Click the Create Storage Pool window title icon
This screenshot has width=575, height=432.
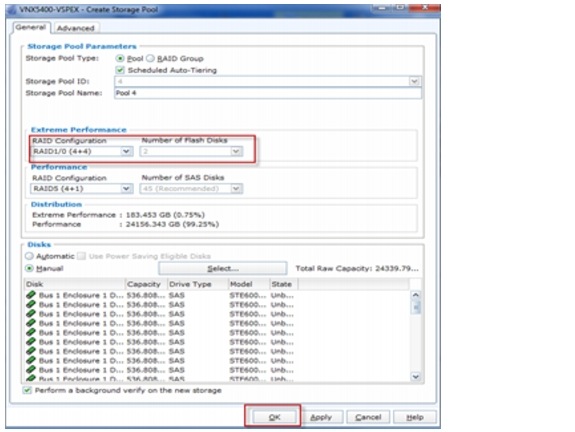point(12,10)
